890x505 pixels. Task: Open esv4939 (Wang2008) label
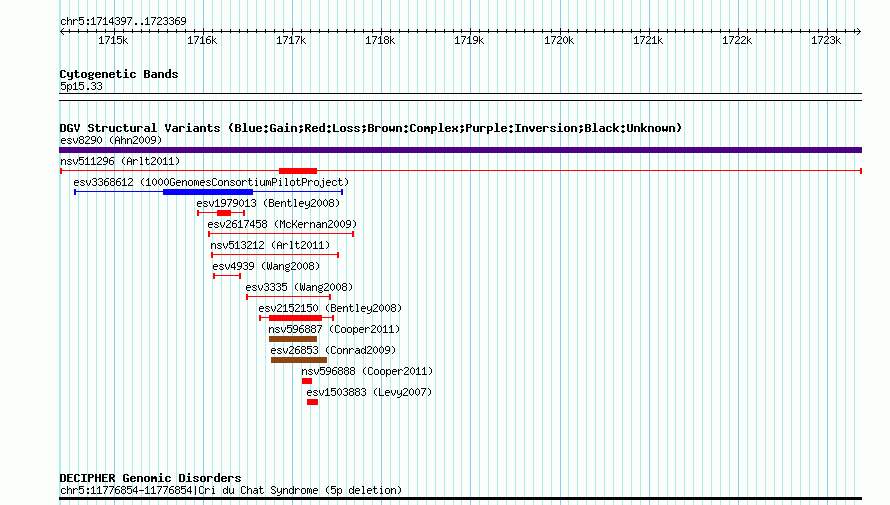coord(266,266)
